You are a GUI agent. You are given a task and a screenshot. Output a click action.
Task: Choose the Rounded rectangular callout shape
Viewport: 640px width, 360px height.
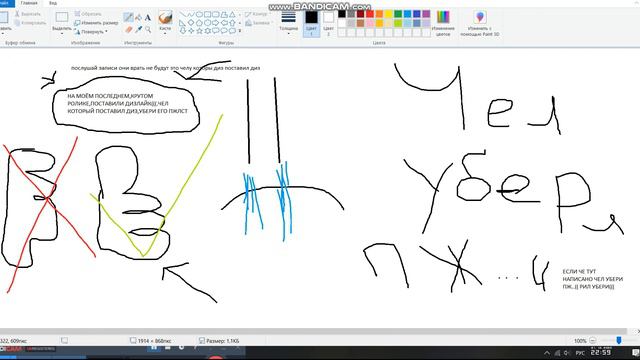pos(216,31)
